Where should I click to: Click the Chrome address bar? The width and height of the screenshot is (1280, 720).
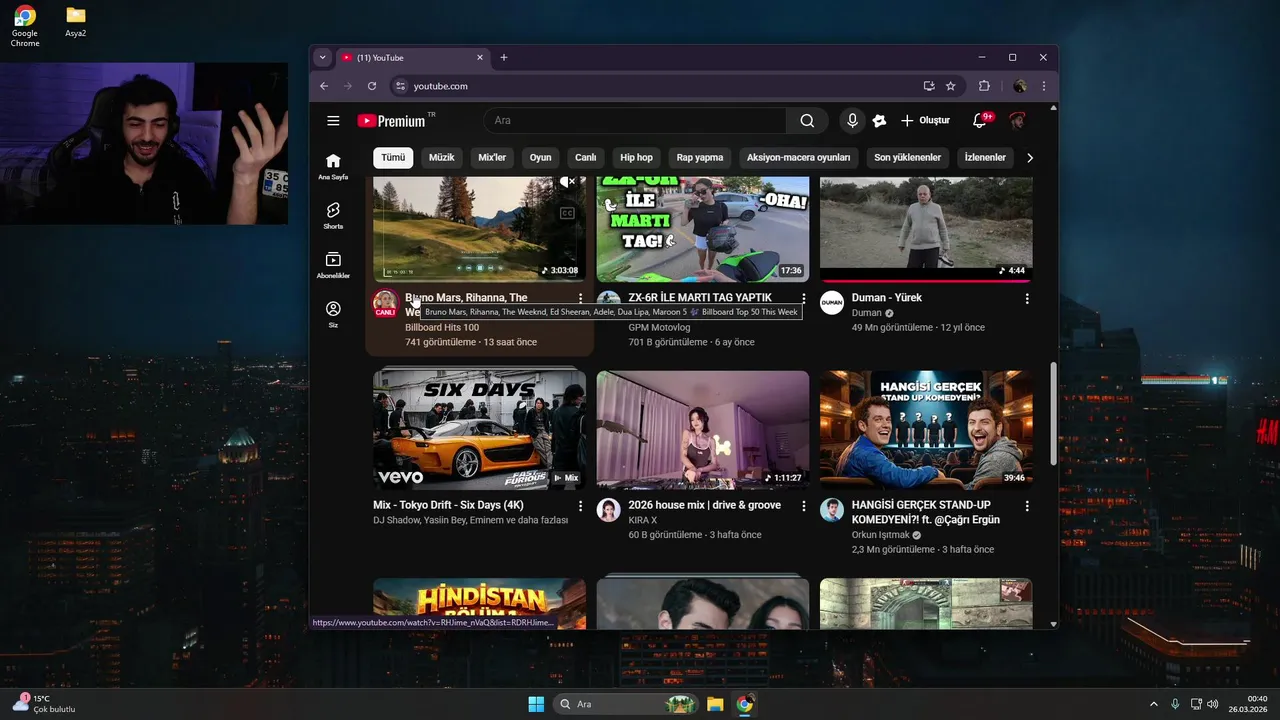click(x=660, y=86)
